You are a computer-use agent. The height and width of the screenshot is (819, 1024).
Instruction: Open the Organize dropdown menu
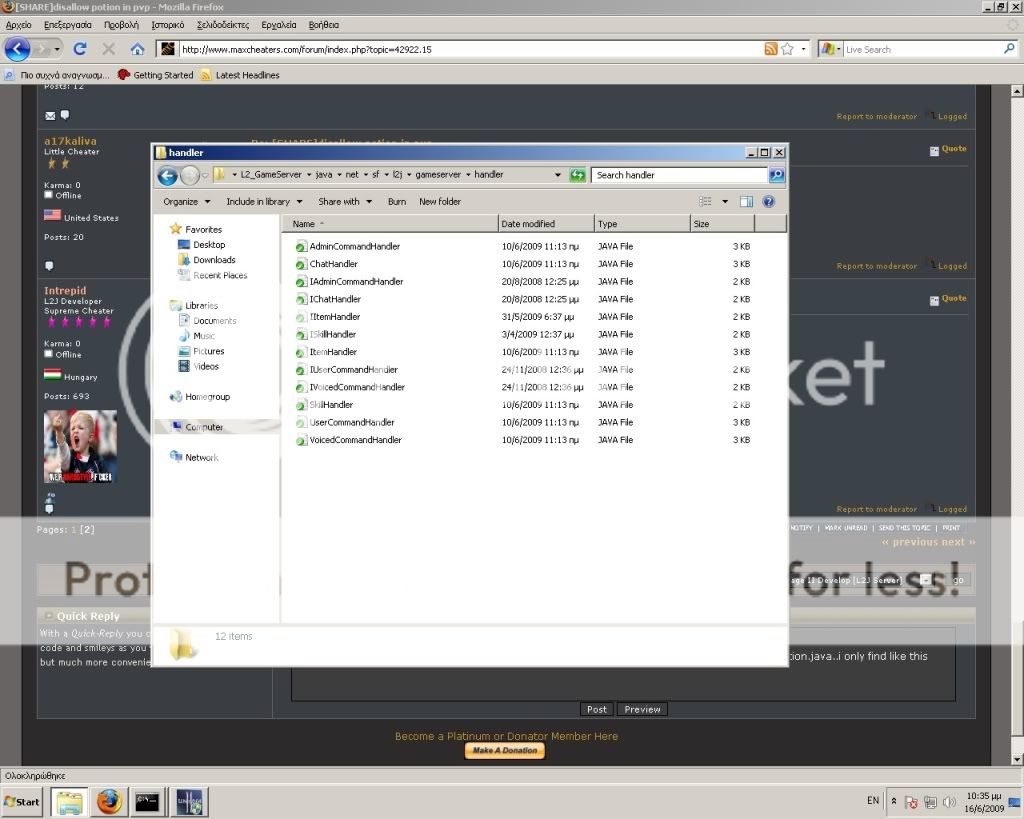[187, 202]
